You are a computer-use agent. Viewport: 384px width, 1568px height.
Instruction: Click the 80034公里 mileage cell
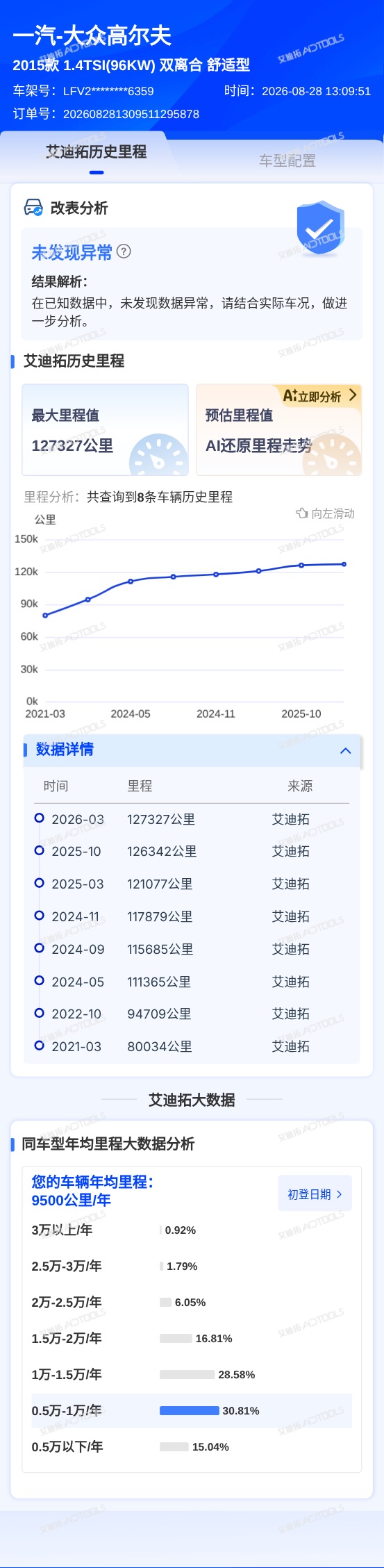click(x=160, y=1047)
